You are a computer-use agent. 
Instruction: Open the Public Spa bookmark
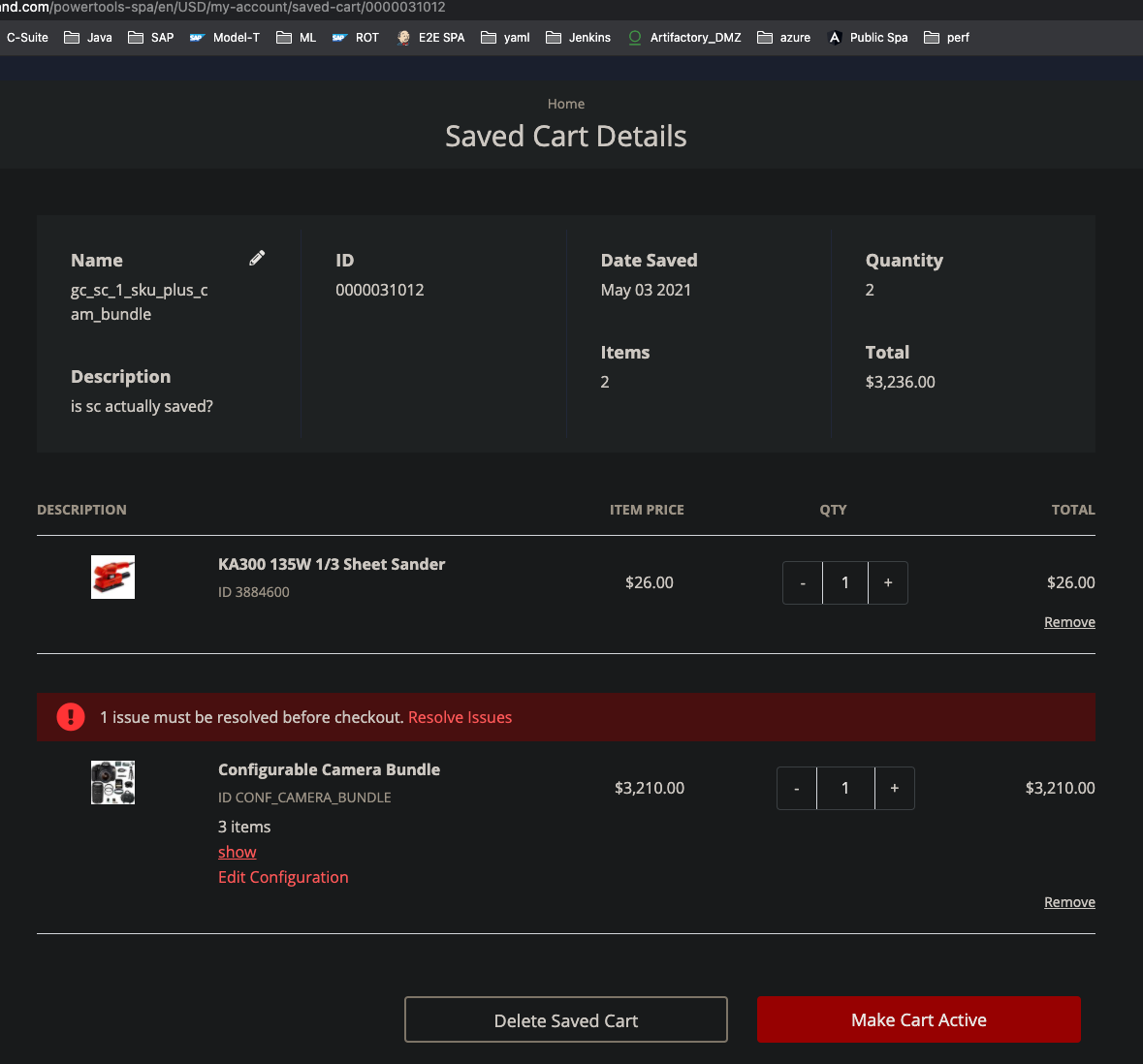(867, 38)
